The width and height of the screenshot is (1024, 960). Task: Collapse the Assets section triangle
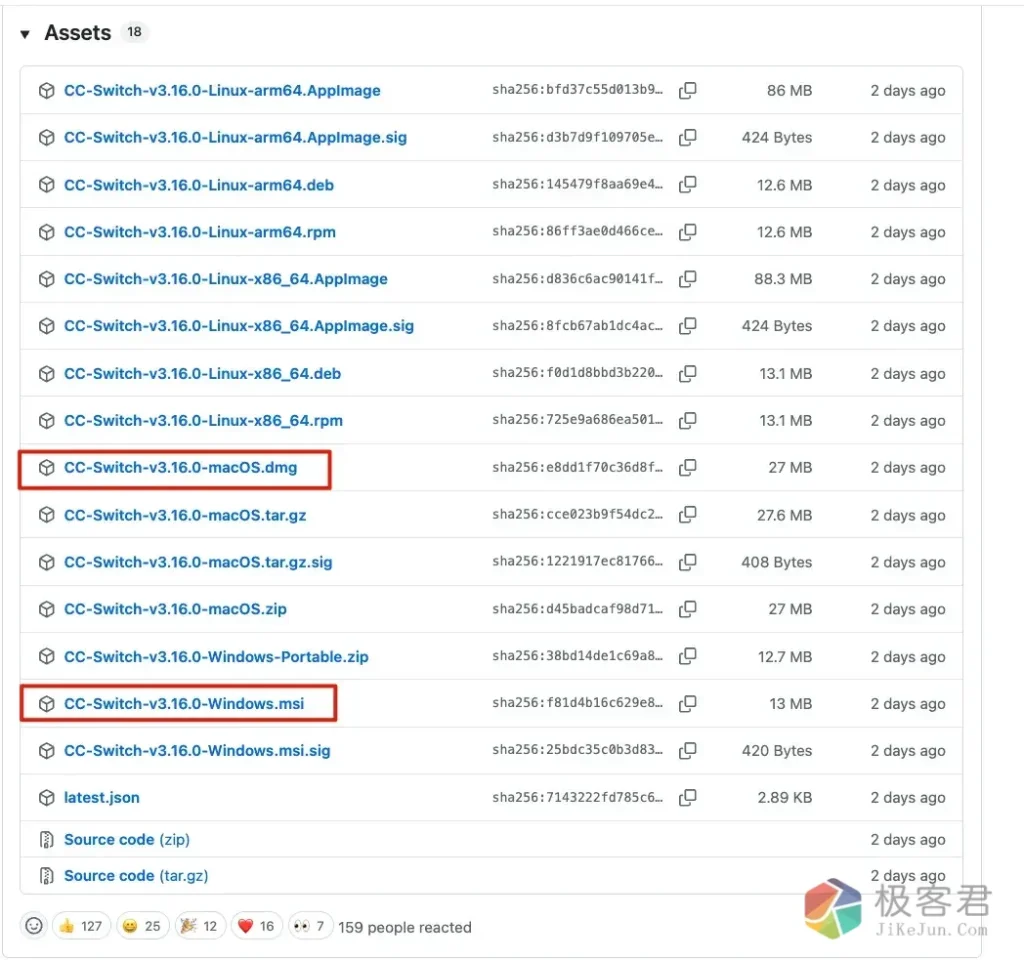(25, 34)
